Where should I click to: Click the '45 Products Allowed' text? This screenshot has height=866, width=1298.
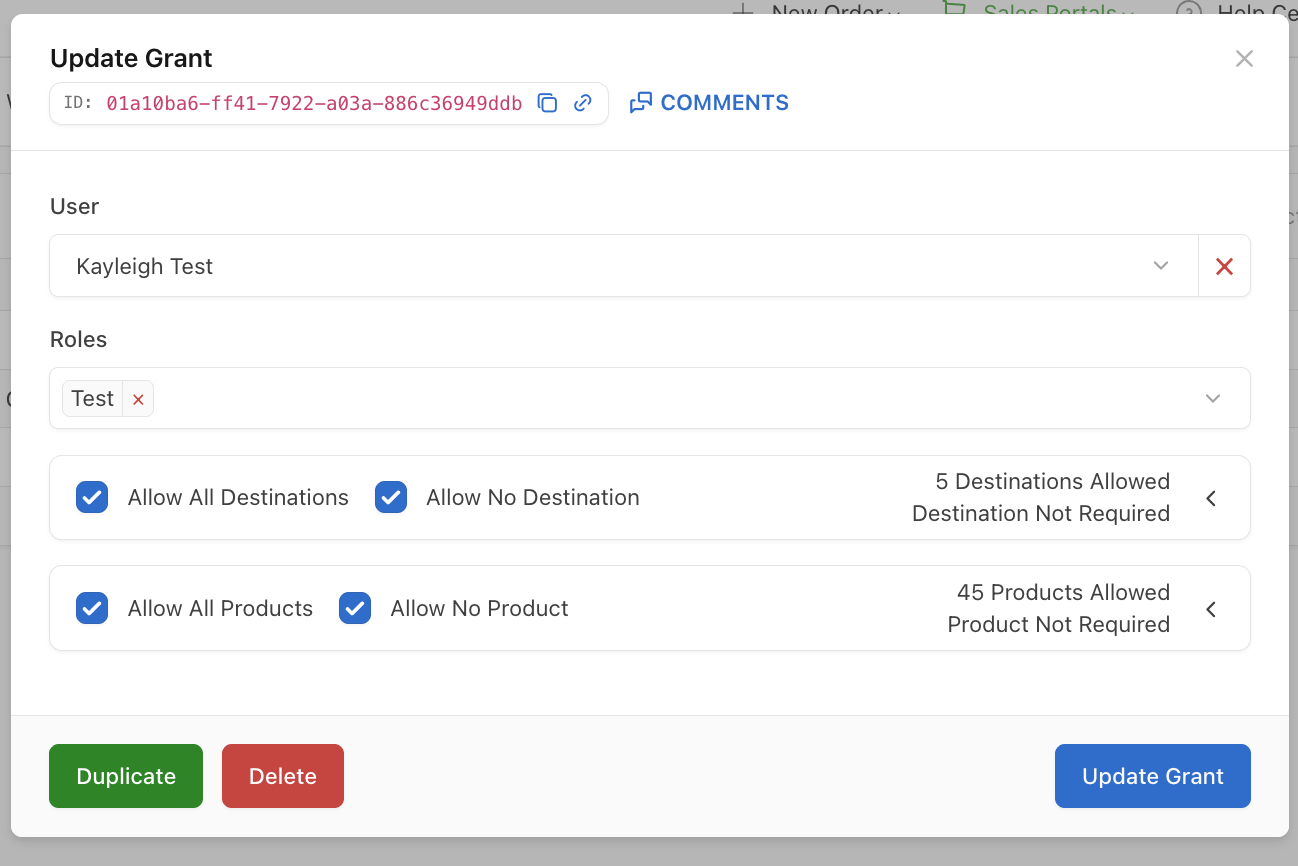(1063, 592)
